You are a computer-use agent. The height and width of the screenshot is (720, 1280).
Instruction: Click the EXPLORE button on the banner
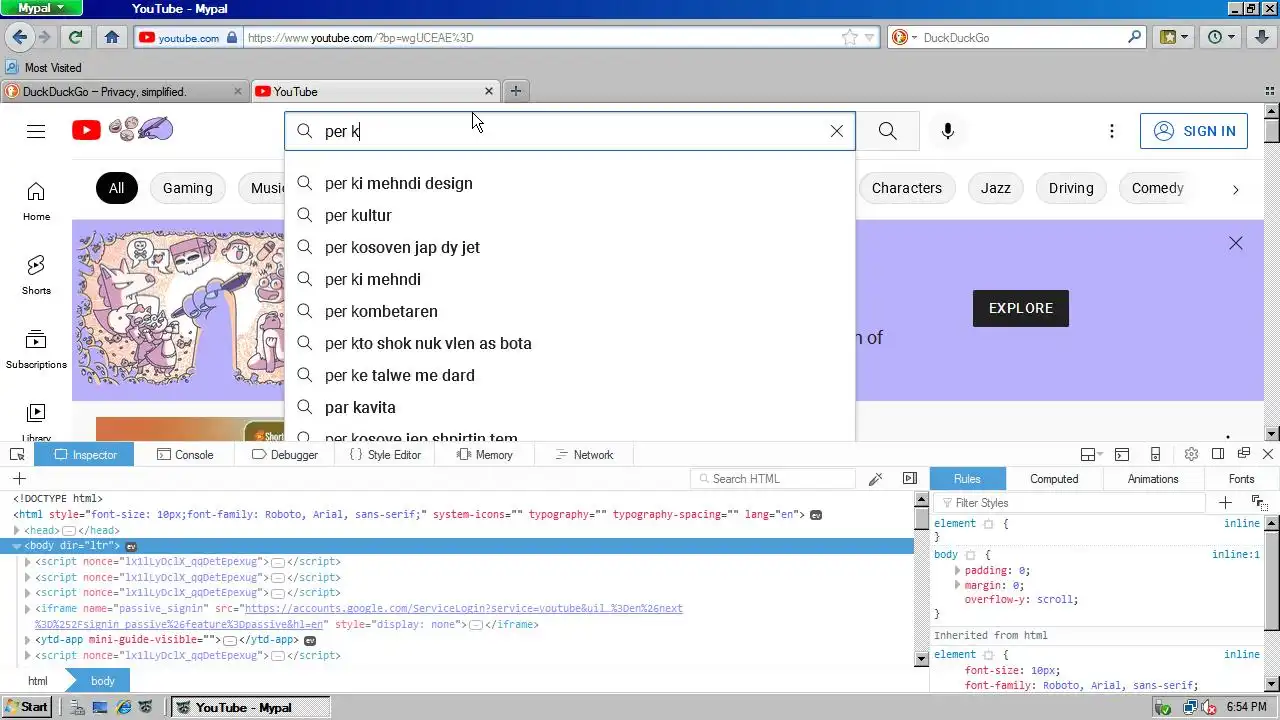1020,308
